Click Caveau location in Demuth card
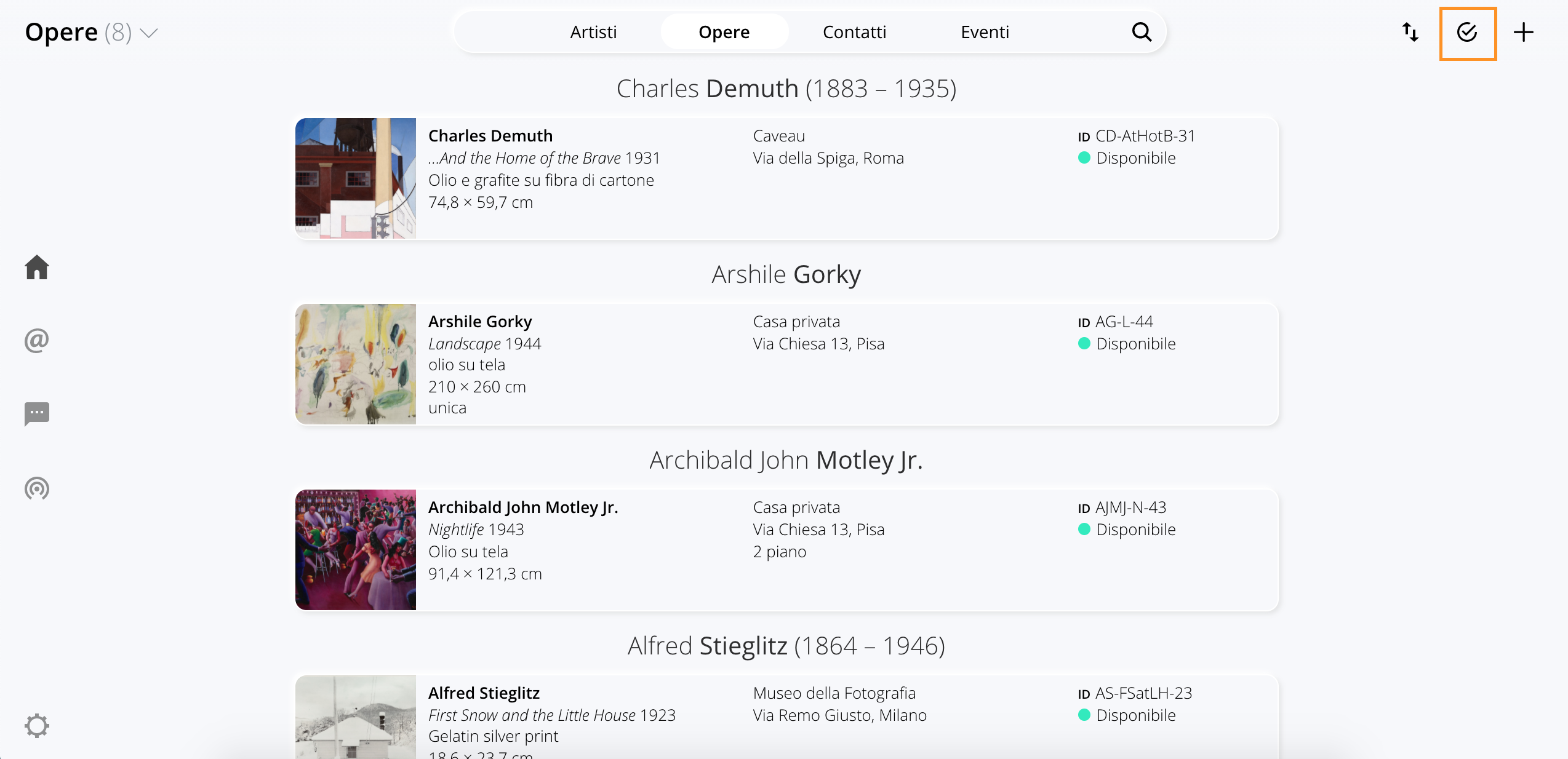The image size is (1568, 759). tap(779, 136)
